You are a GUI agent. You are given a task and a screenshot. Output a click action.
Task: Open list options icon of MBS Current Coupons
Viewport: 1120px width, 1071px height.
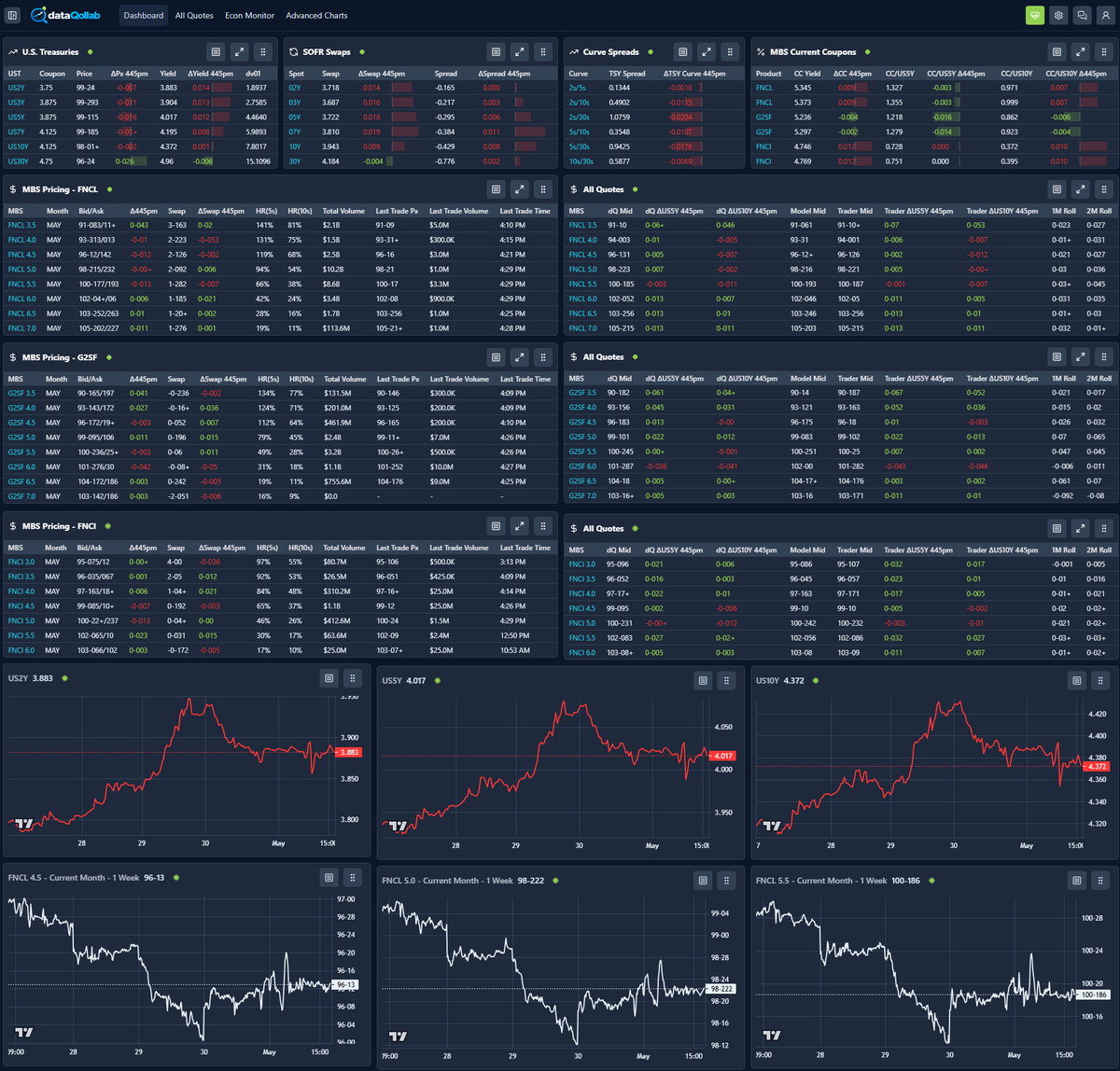click(x=1057, y=52)
